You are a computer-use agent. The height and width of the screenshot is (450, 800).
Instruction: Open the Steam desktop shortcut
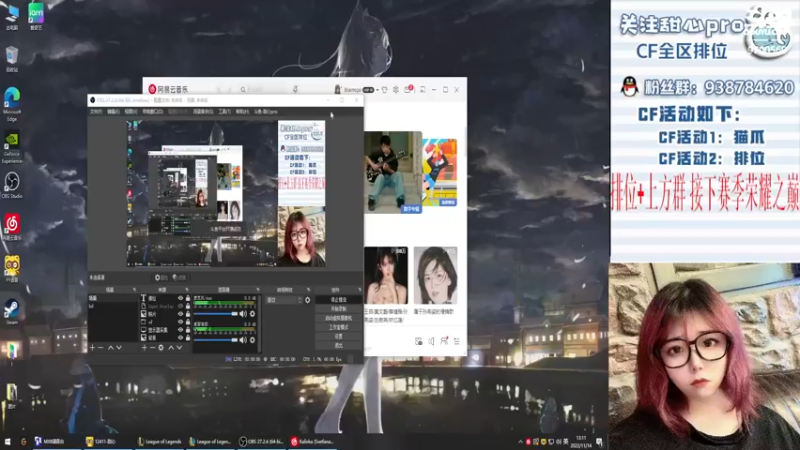(12, 312)
